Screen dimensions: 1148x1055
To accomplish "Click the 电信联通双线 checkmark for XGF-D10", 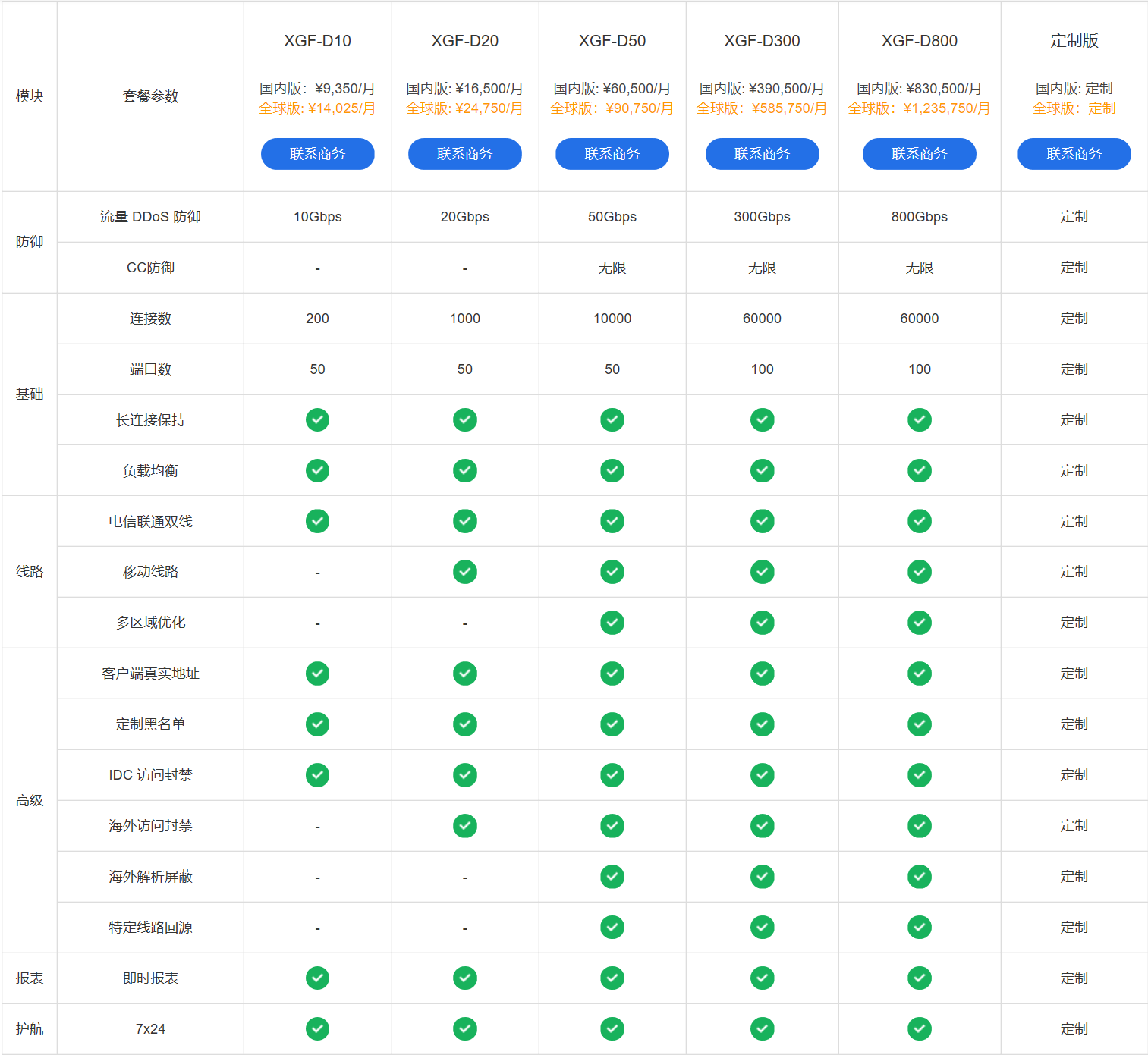I will coord(317,521).
